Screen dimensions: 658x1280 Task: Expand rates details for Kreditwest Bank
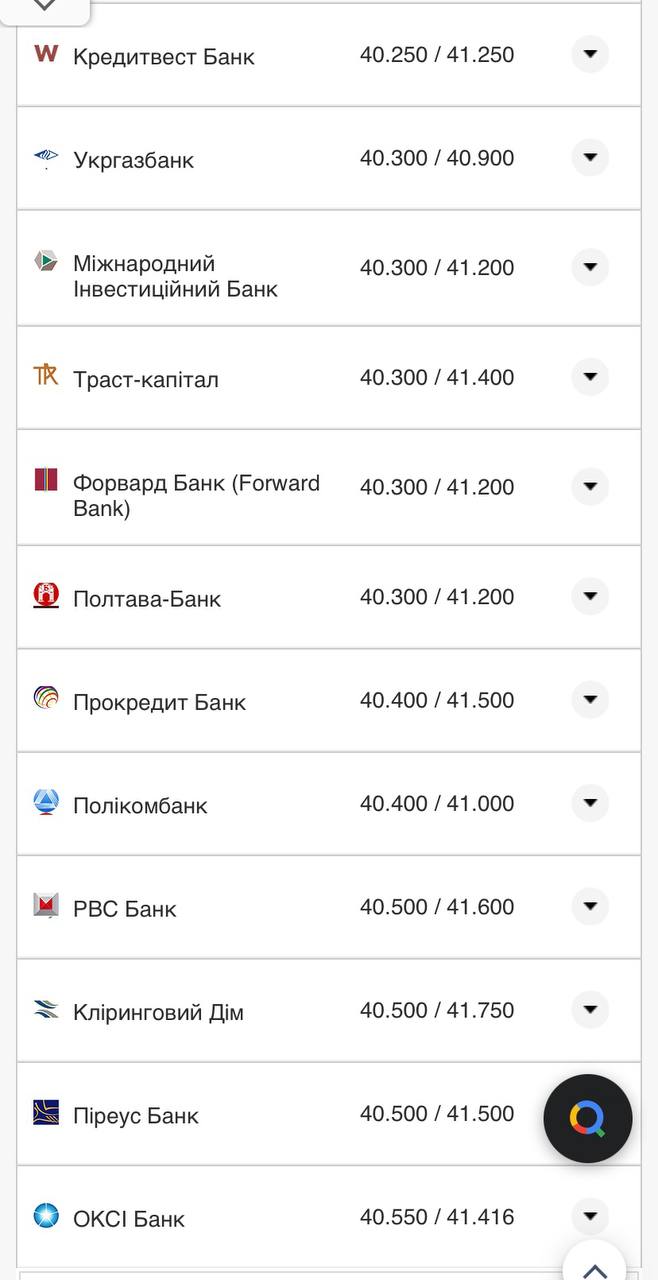pyautogui.click(x=590, y=53)
